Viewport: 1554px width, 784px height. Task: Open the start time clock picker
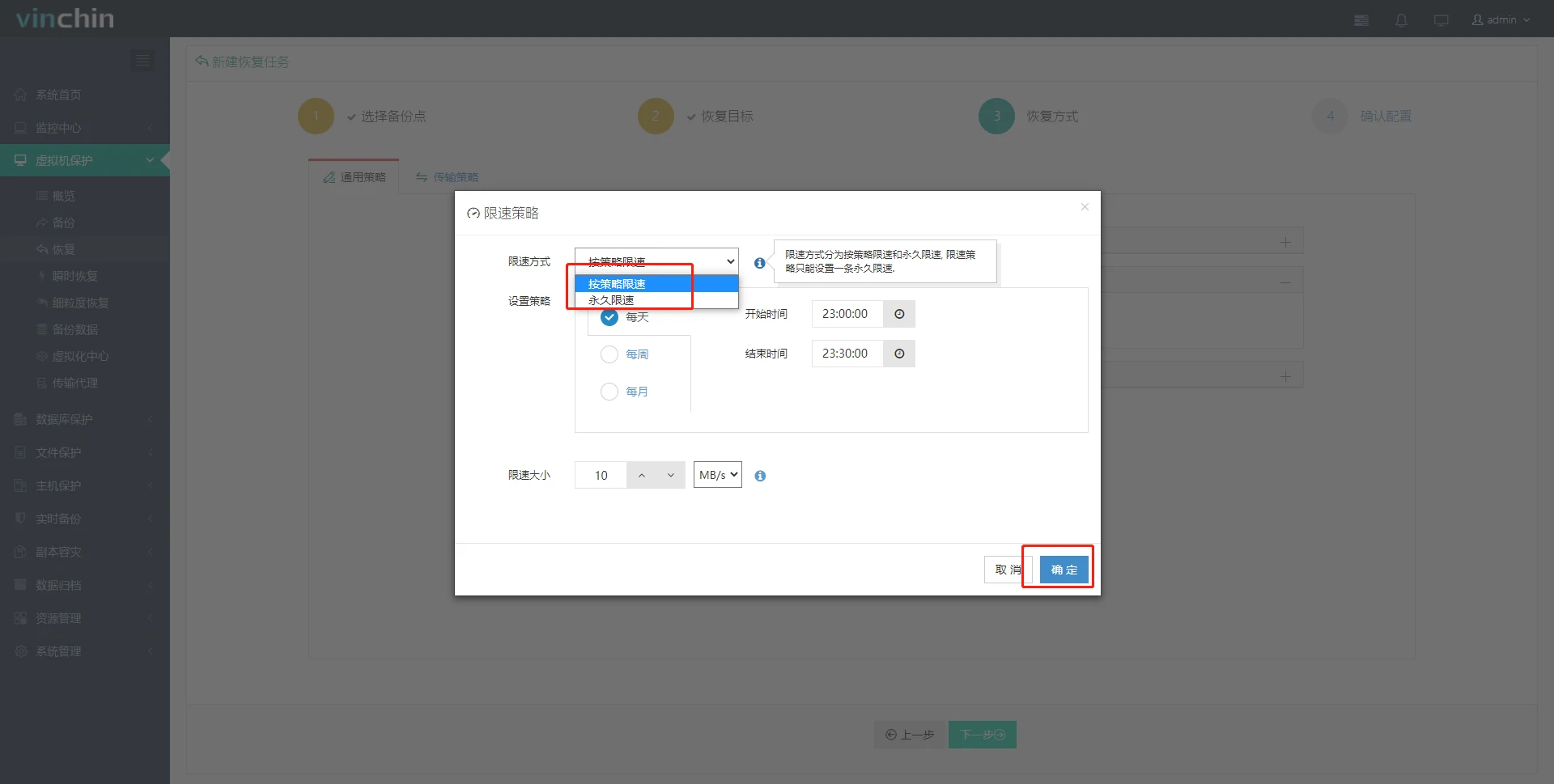coord(899,314)
